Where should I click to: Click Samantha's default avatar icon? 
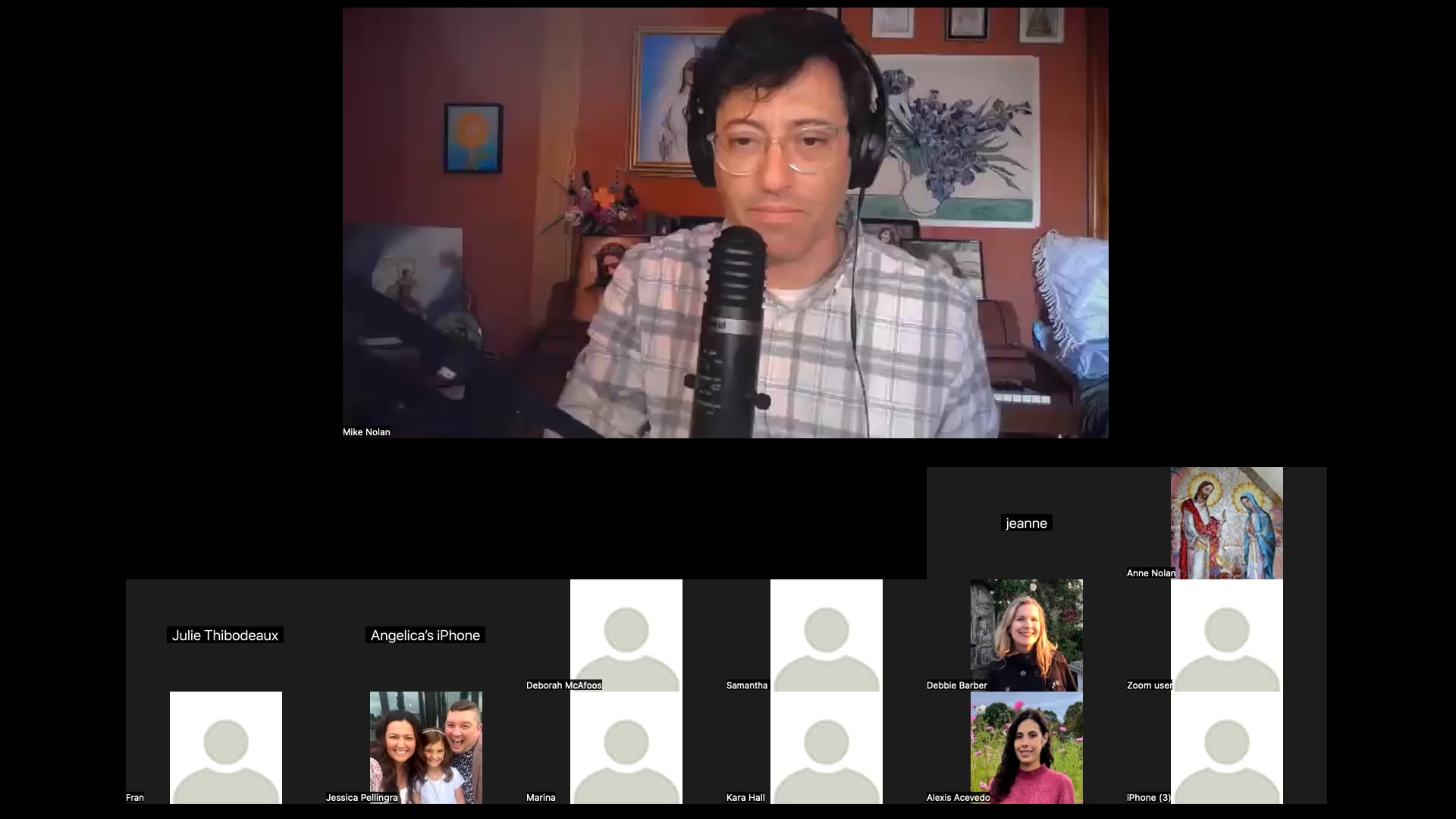click(x=826, y=635)
